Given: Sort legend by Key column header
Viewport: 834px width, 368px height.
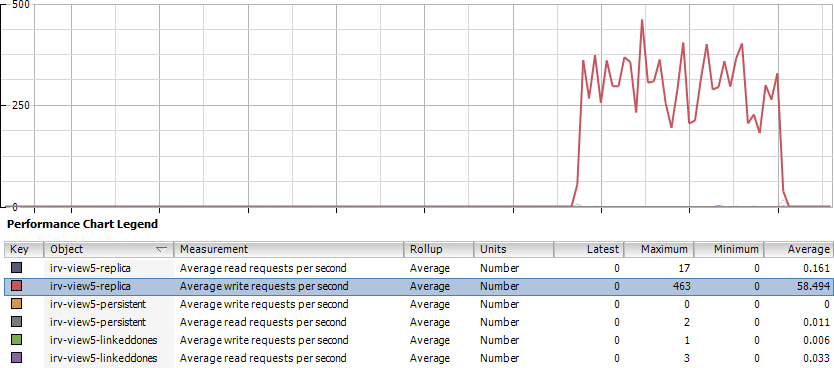Looking at the screenshot, I should (x=24, y=249).
